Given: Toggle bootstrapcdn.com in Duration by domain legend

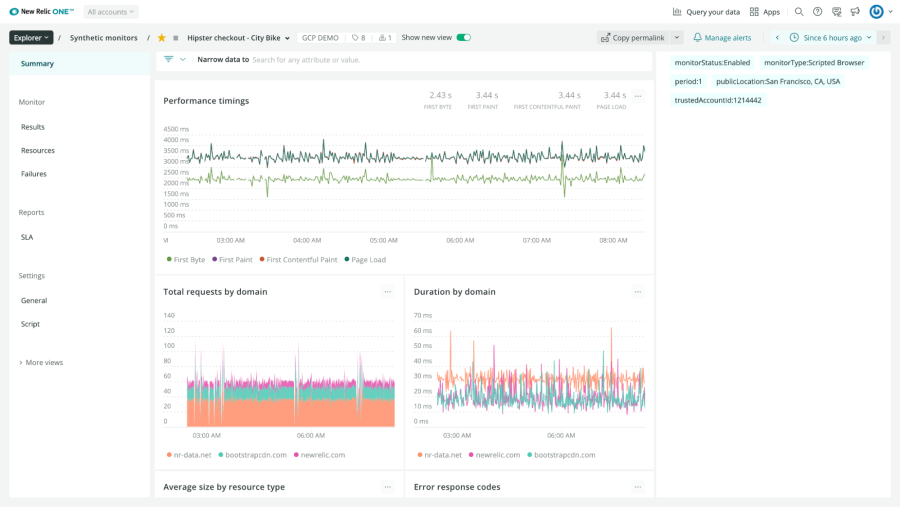Looking at the screenshot, I should point(561,455).
